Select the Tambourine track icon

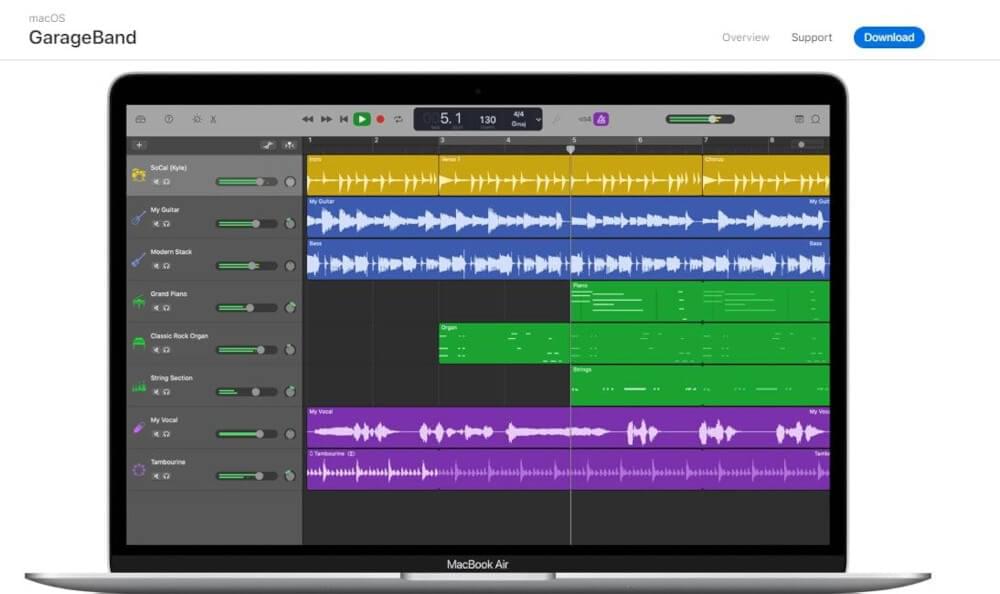coord(138,470)
